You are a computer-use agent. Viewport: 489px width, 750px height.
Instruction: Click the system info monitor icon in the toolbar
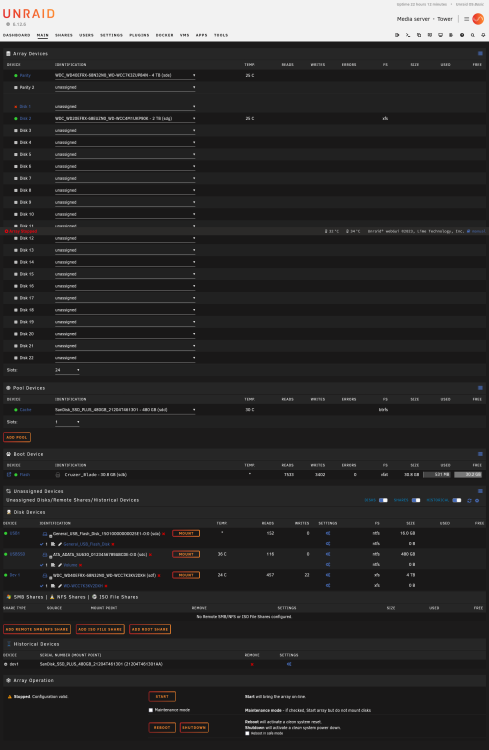point(440,35)
